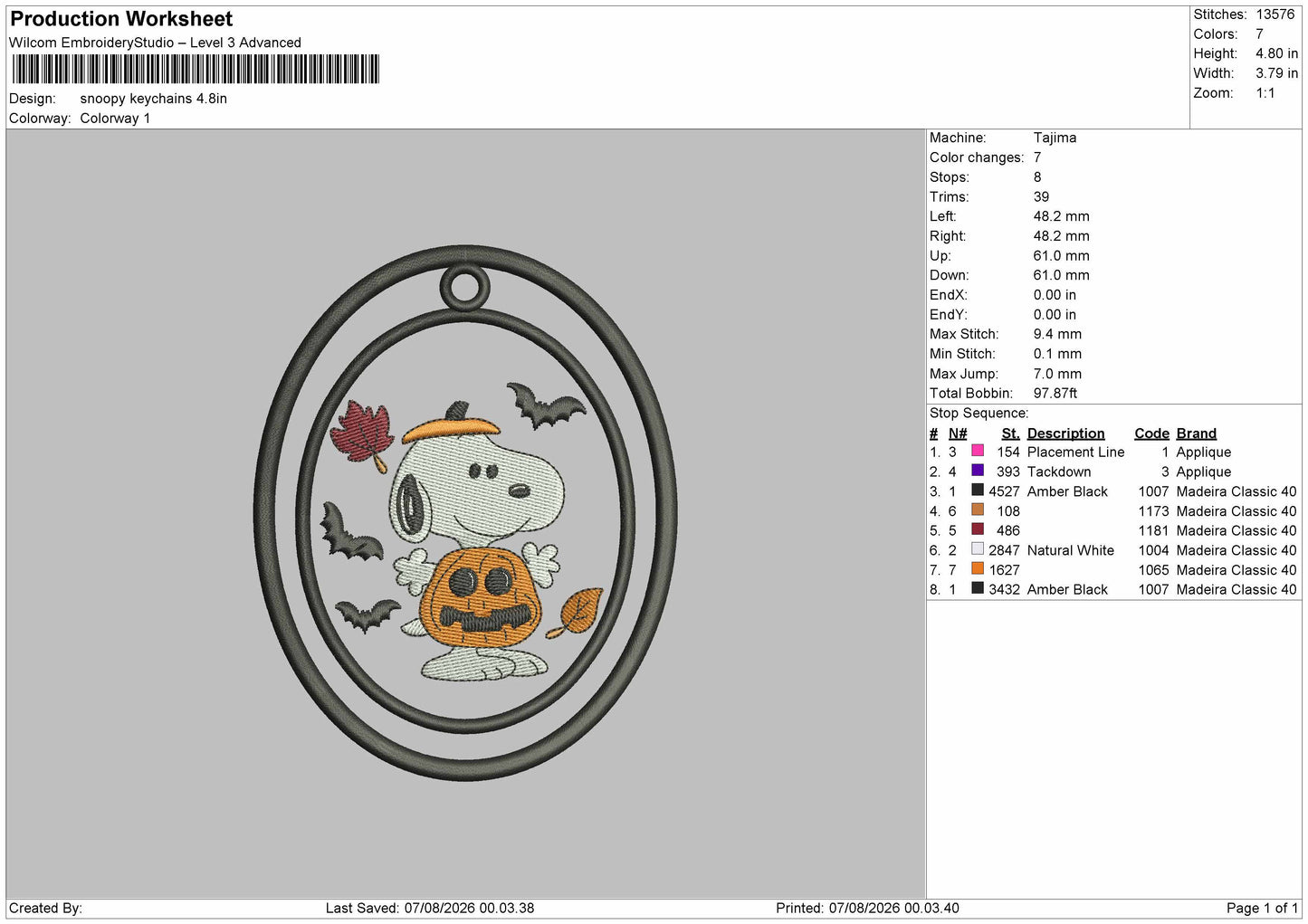Click the 'Wilcom EmbroideryStudio – Level 3 Advanced' text

pos(155,43)
